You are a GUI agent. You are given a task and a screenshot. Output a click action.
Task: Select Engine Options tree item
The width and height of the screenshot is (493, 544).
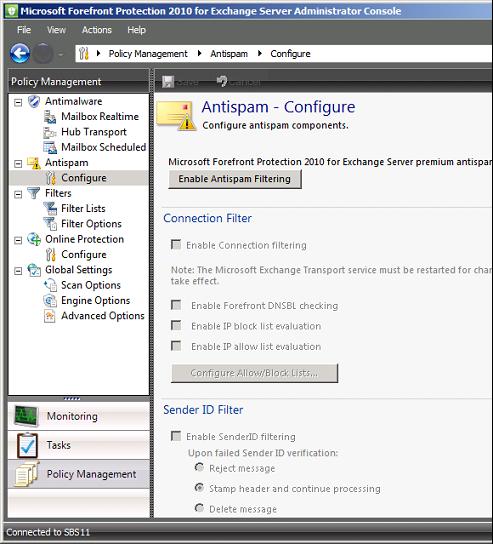(x=95, y=300)
